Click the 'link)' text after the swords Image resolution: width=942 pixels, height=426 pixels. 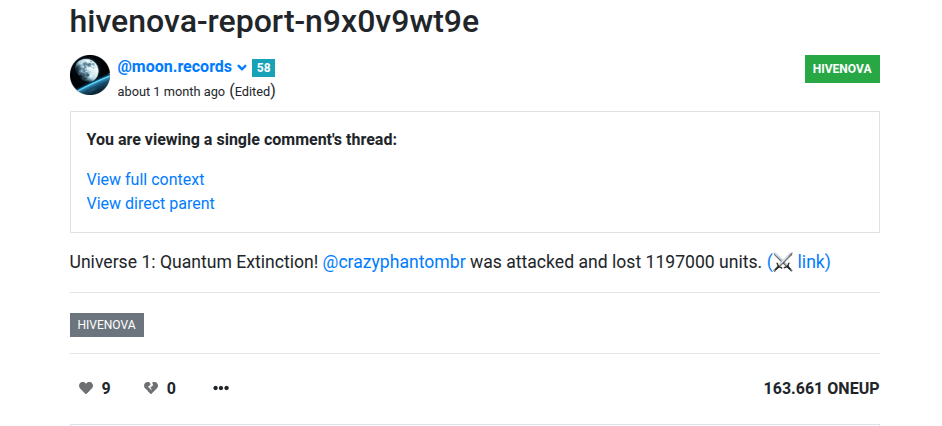coord(814,262)
